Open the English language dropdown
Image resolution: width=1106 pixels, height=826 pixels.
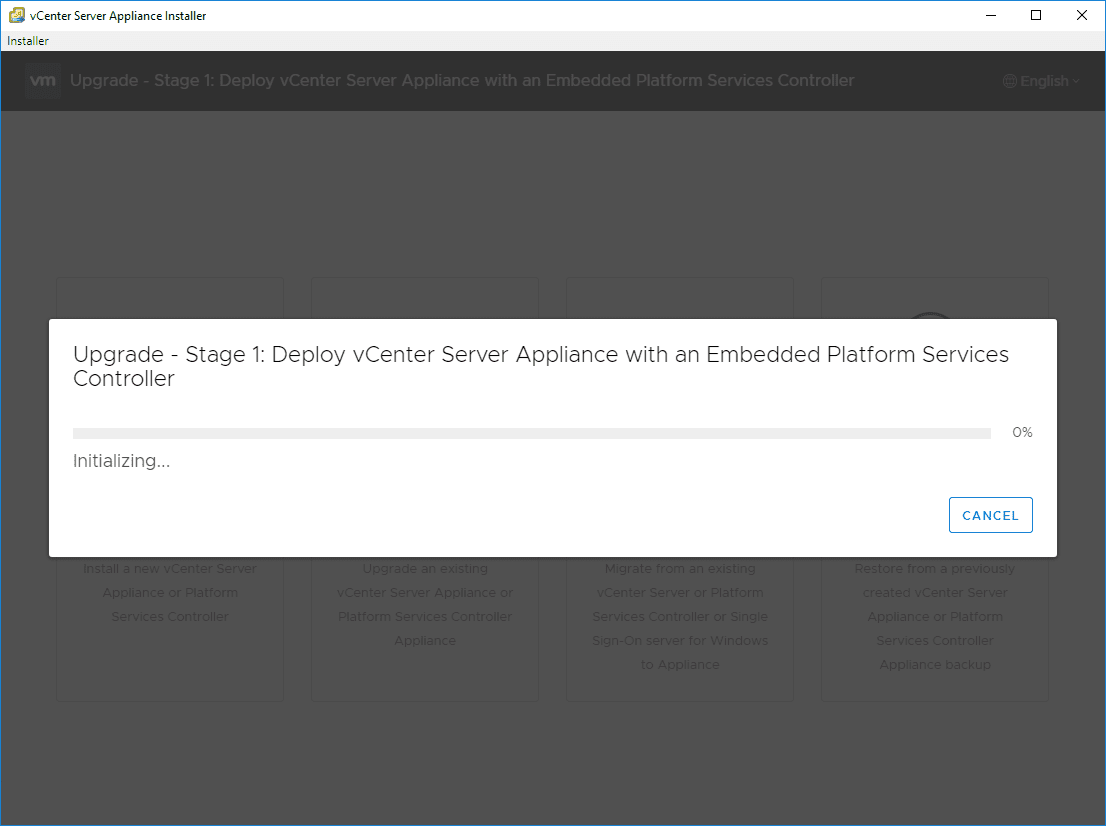(1041, 81)
